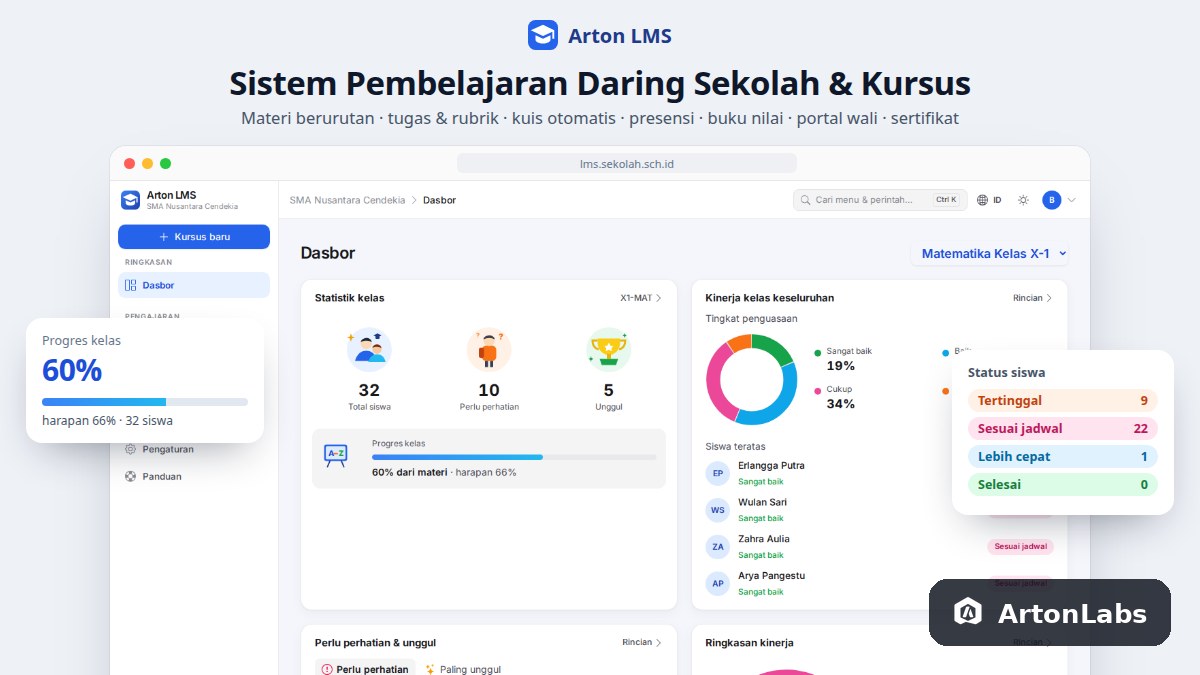Click the Progres kelas bar in Statistik card
Viewport: 1200px width, 675px height.
point(514,457)
